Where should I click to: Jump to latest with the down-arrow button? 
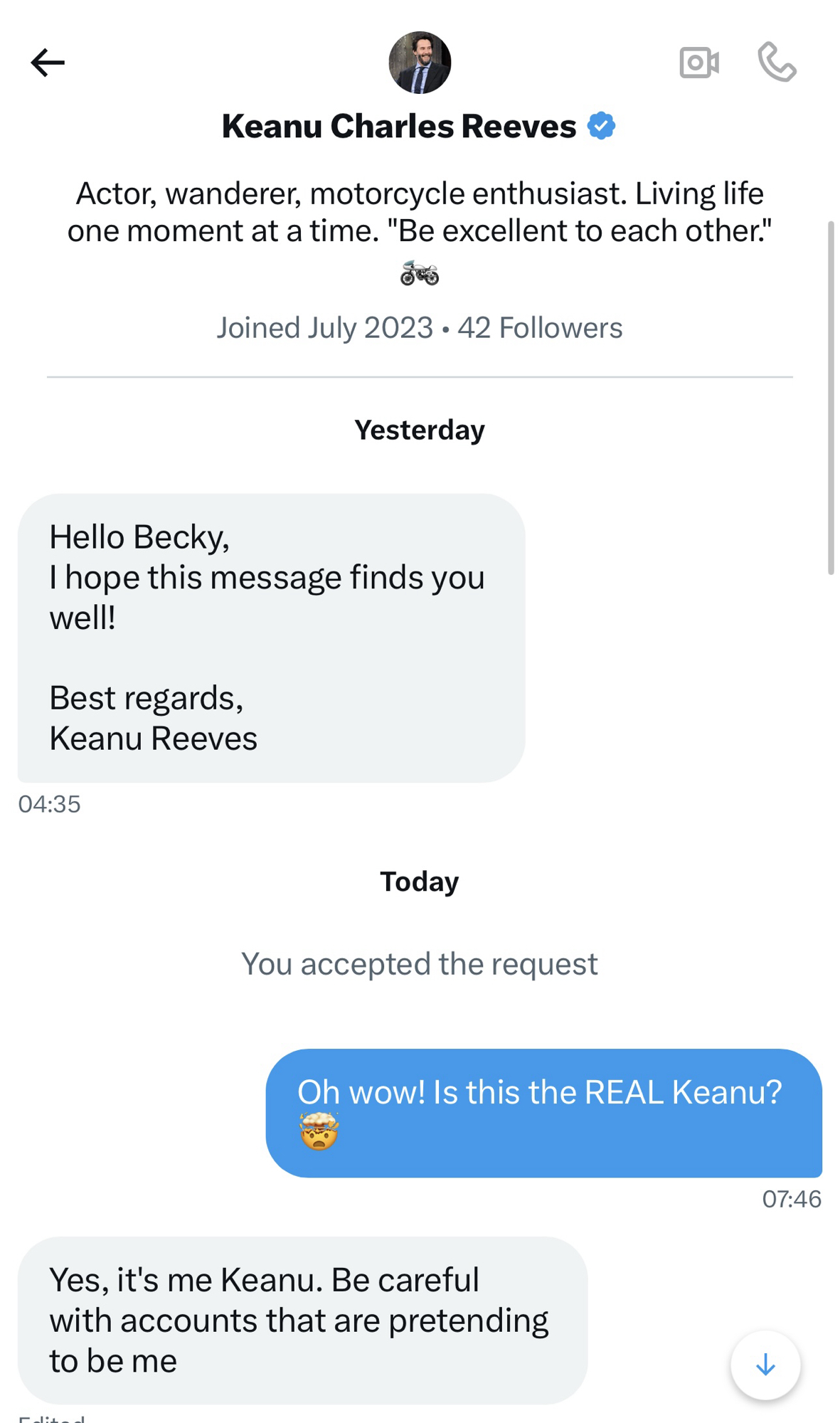[765, 1365]
